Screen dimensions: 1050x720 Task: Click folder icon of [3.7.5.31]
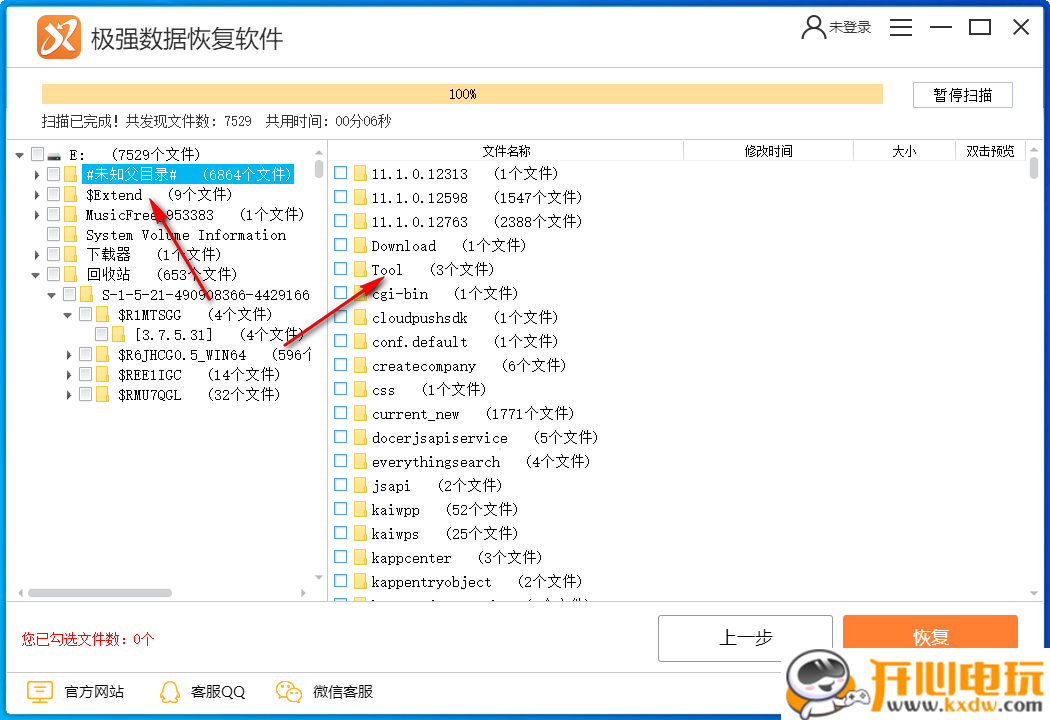(x=119, y=334)
